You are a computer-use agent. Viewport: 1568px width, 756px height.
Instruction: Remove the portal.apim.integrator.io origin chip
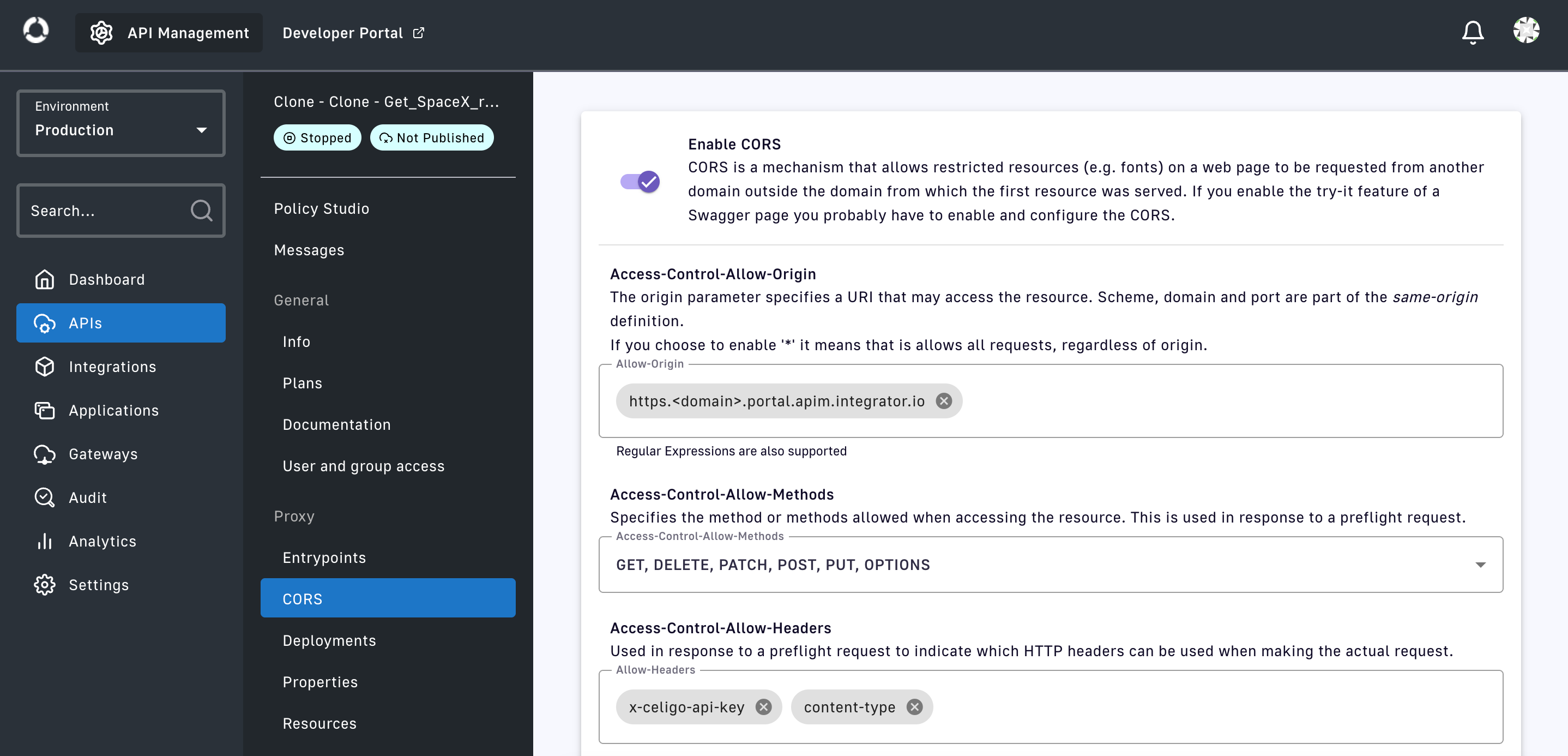944,401
